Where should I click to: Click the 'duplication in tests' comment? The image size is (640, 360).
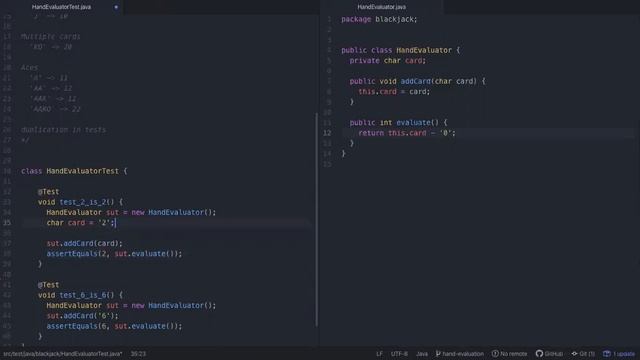click(63, 130)
